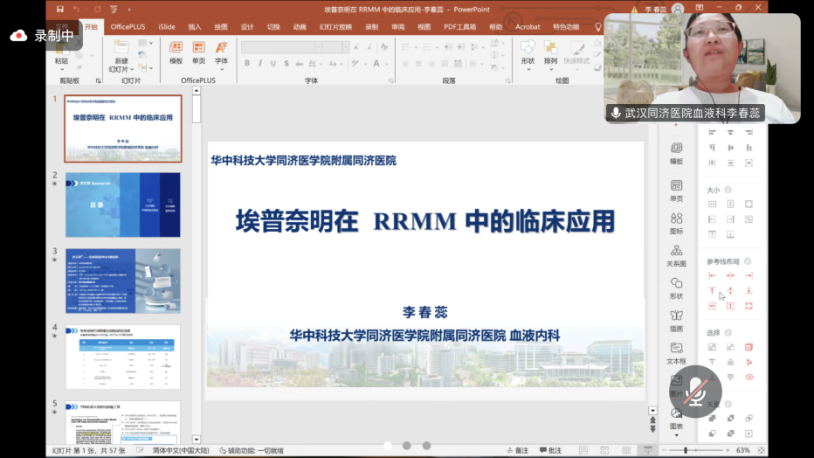Toggle italic text formatting

(x=260, y=63)
